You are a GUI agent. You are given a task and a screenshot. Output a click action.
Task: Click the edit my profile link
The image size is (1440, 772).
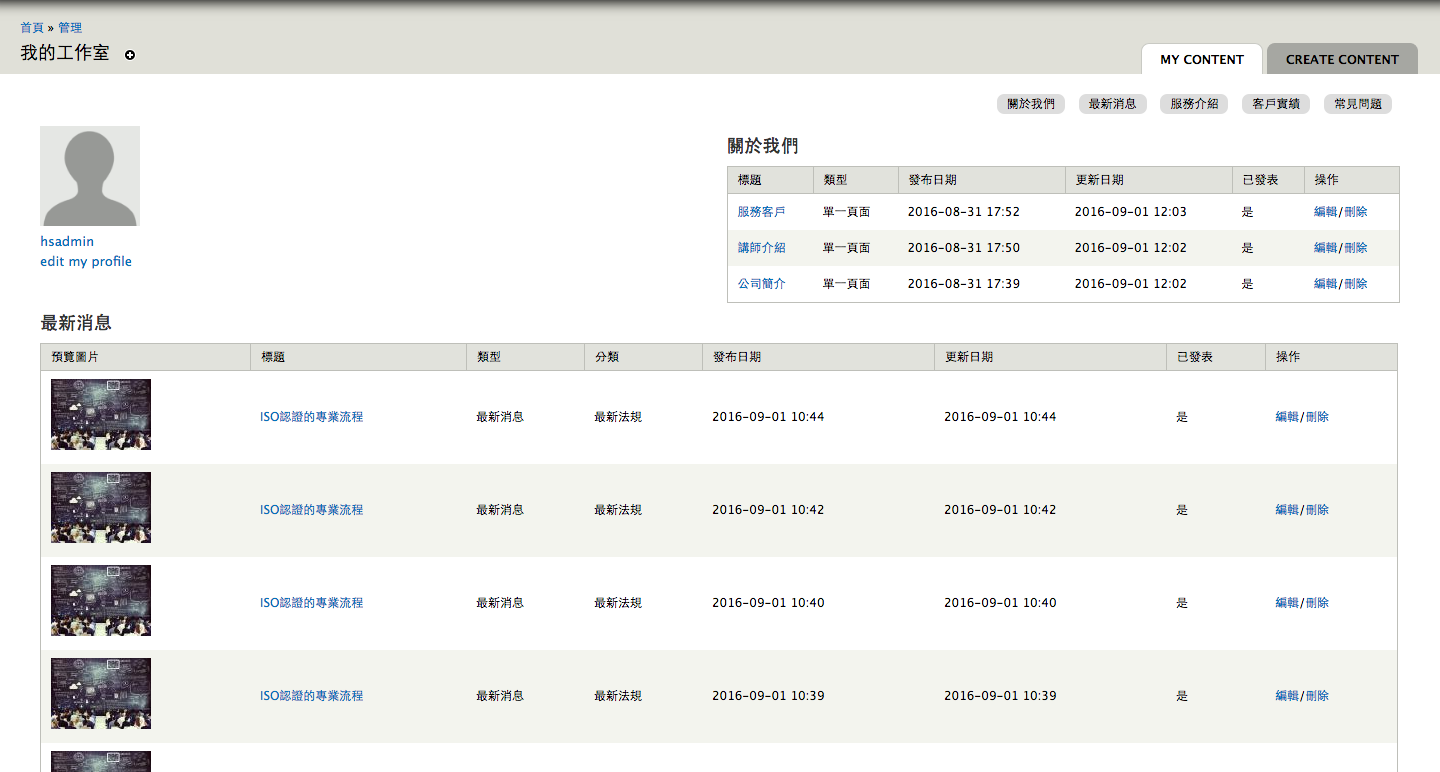[x=86, y=261]
